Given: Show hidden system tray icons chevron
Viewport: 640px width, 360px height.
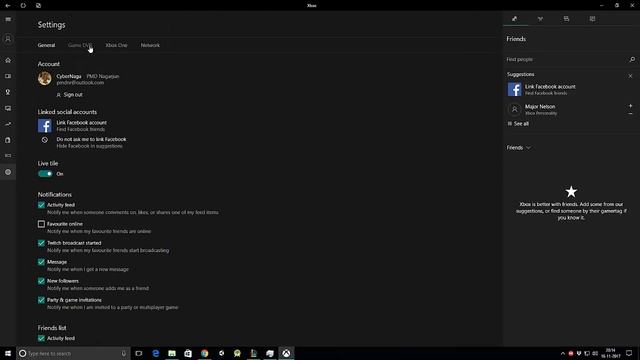Looking at the screenshot, I should [562, 353].
